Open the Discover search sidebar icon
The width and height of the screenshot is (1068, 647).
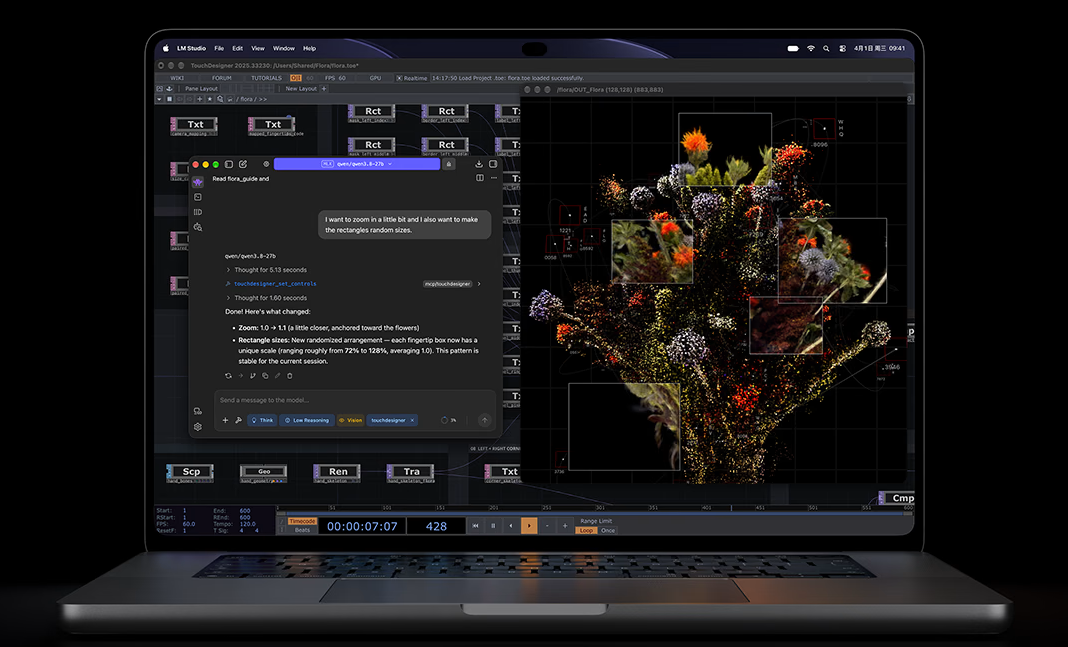click(x=198, y=227)
